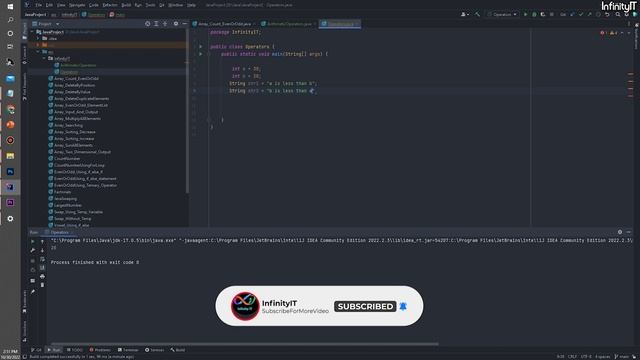This screenshot has height=360, width=640.
Task: Click the up arrow icon in Run console
Action: pyautogui.click(x=42, y=241)
